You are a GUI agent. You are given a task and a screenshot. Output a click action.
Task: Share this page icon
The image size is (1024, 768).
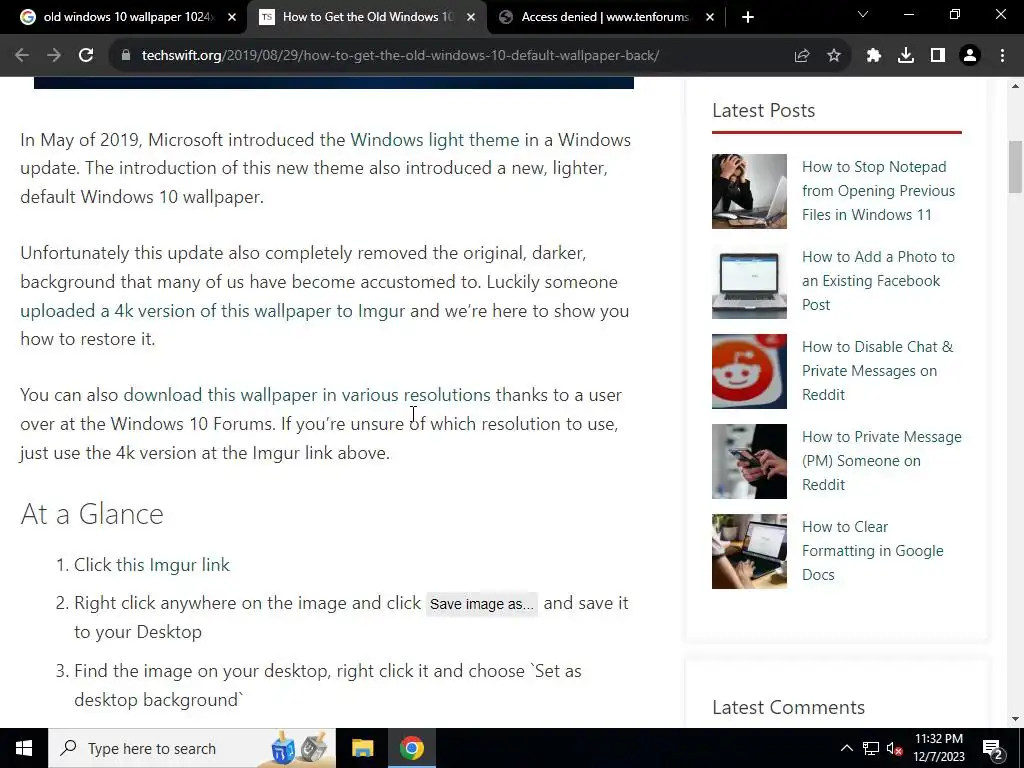tap(802, 56)
